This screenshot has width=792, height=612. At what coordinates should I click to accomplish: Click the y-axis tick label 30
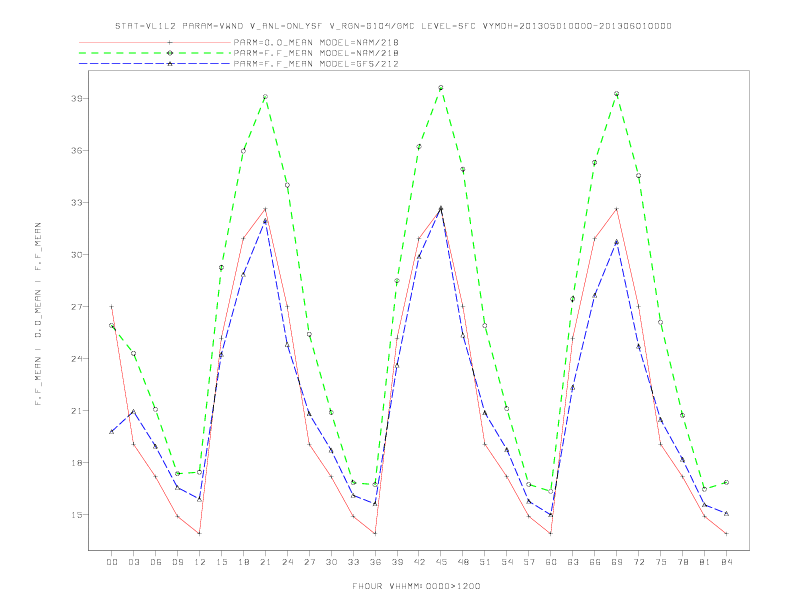pos(77,254)
